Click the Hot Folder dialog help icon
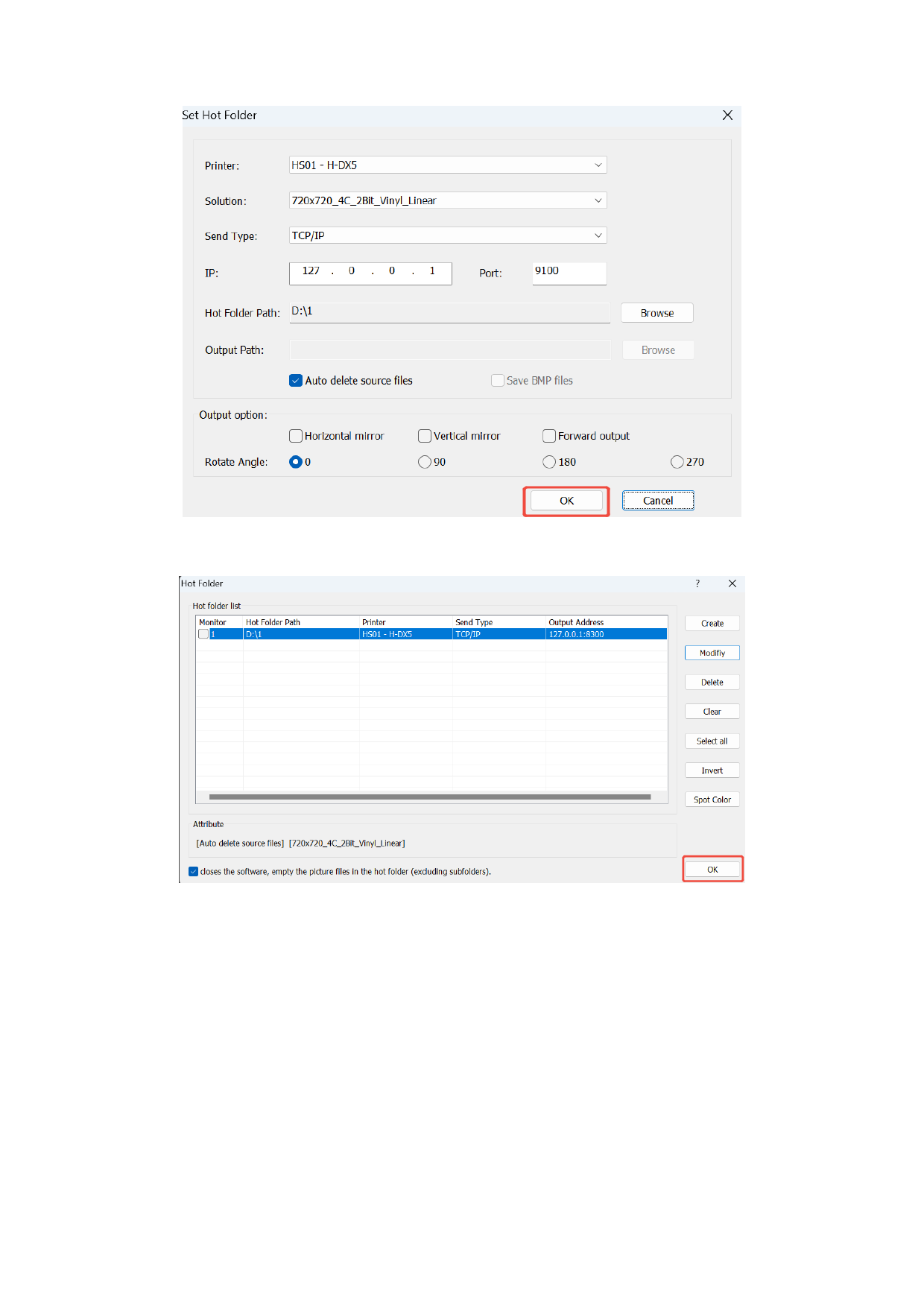 [x=697, y=583]
